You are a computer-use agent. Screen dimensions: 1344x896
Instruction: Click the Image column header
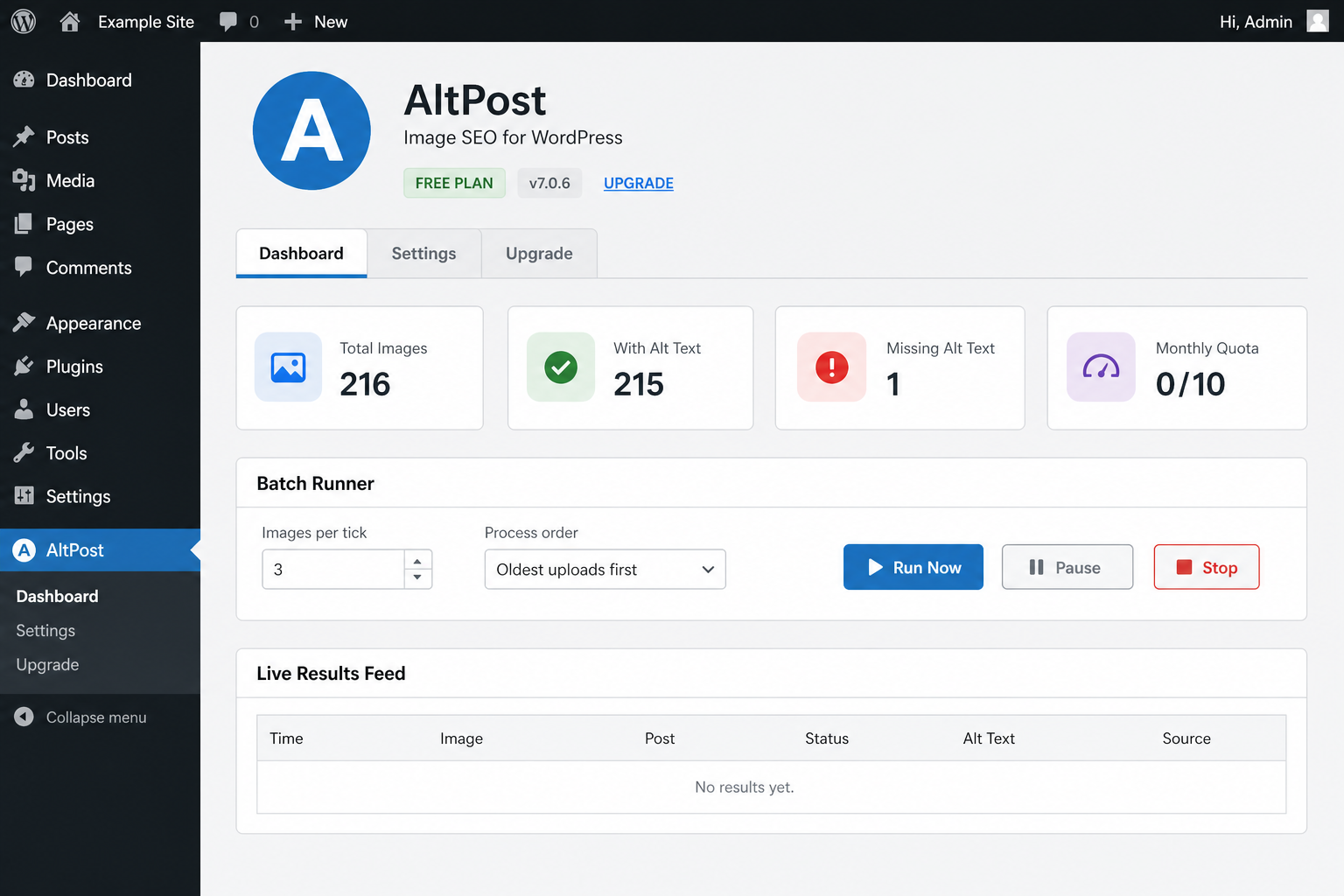[x=461, y=738]
